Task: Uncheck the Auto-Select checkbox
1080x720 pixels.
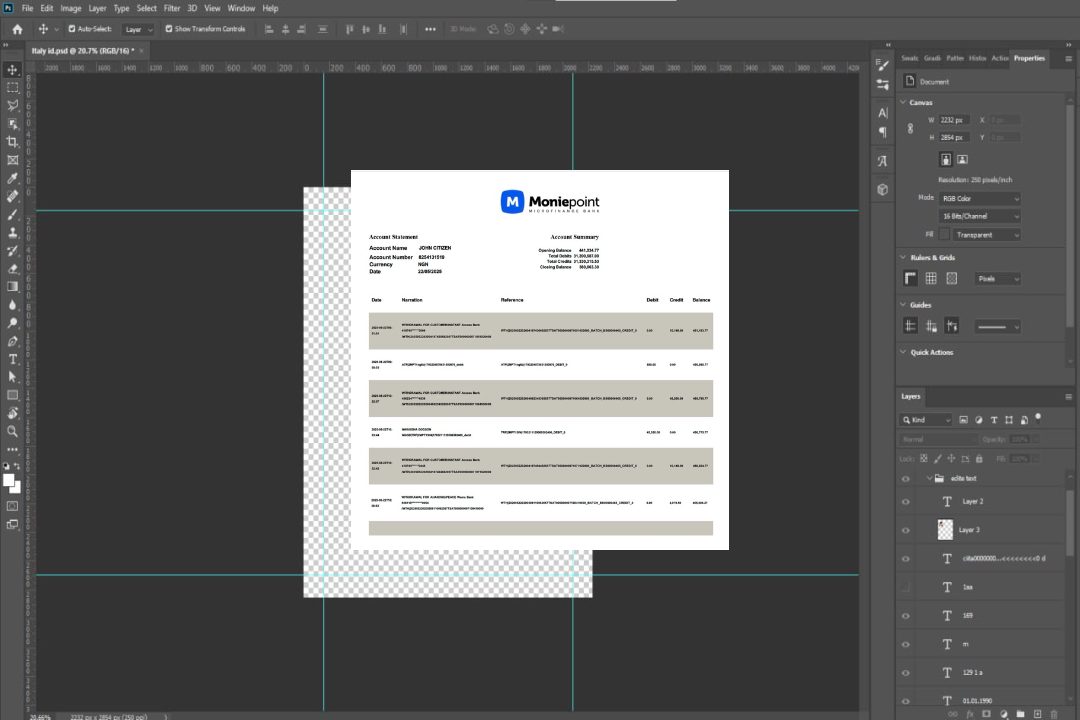Action: [x=72, y=29]
